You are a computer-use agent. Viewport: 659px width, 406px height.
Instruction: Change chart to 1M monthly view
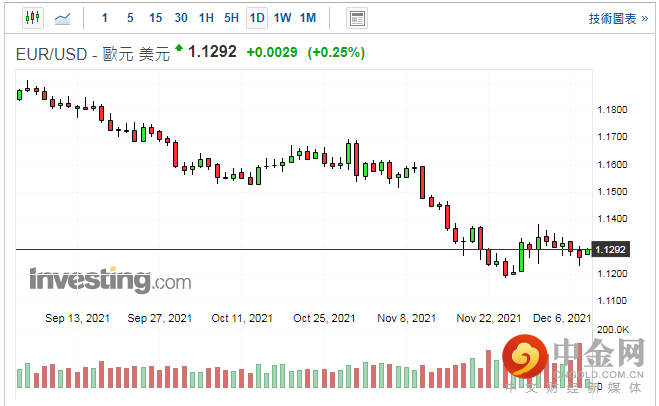(x=308, y=18)
